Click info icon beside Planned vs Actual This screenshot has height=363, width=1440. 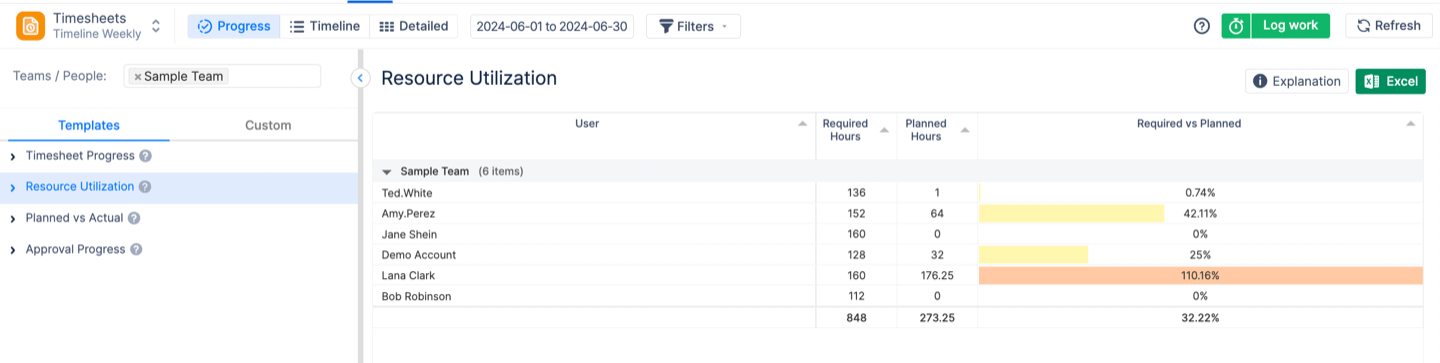click(x=134, y=218)
